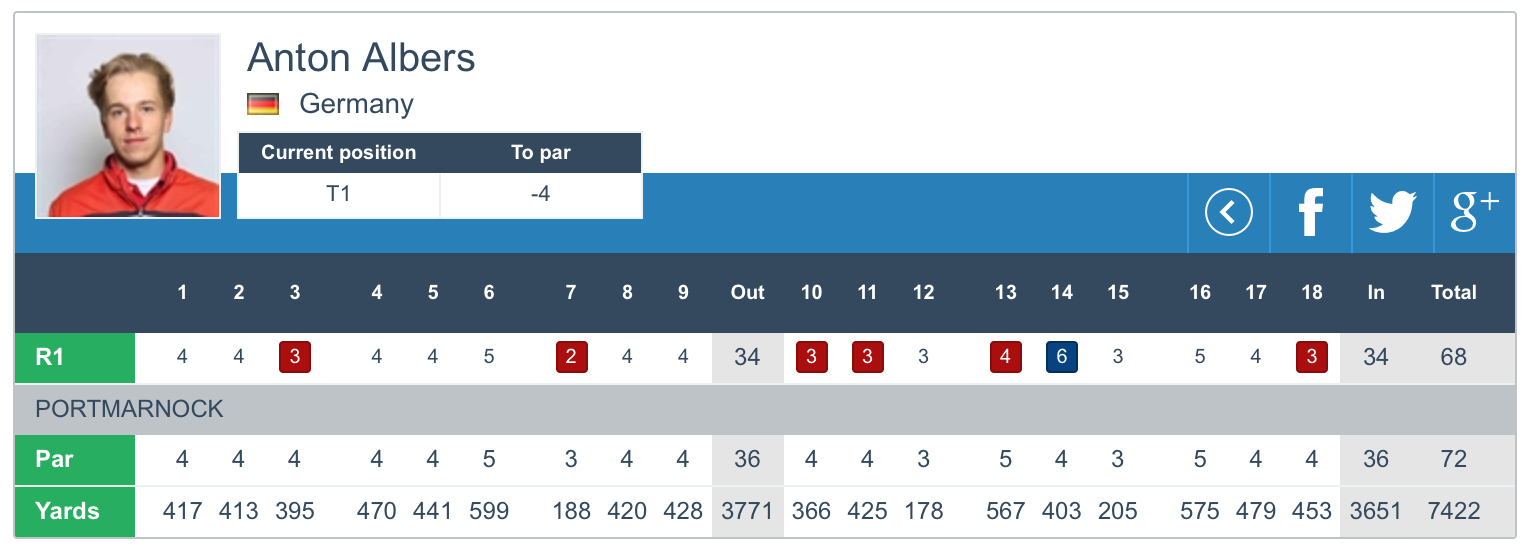Click the red score 2 on hole 7
The height and width of the screenshot is (547, 1533).
(x=570, y=357)
